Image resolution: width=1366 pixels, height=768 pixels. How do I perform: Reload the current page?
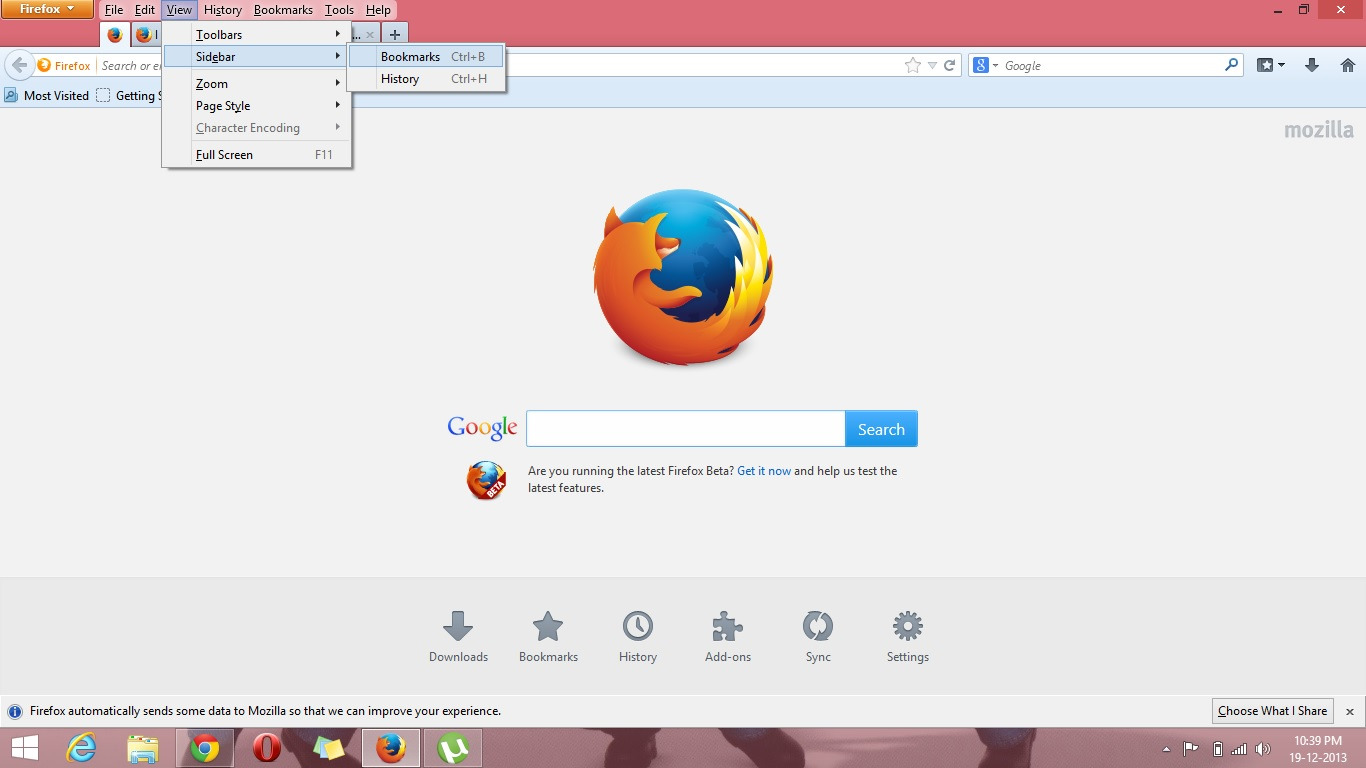[949, 65]
